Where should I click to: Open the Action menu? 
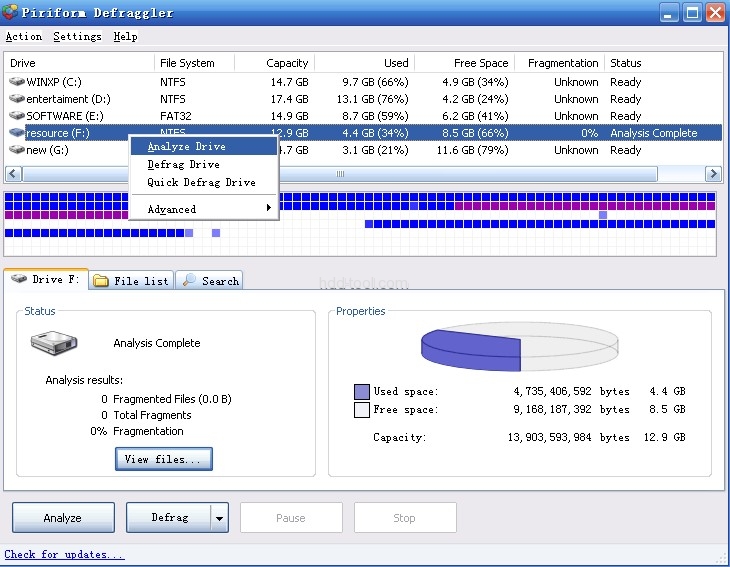(x=24, y=36)
